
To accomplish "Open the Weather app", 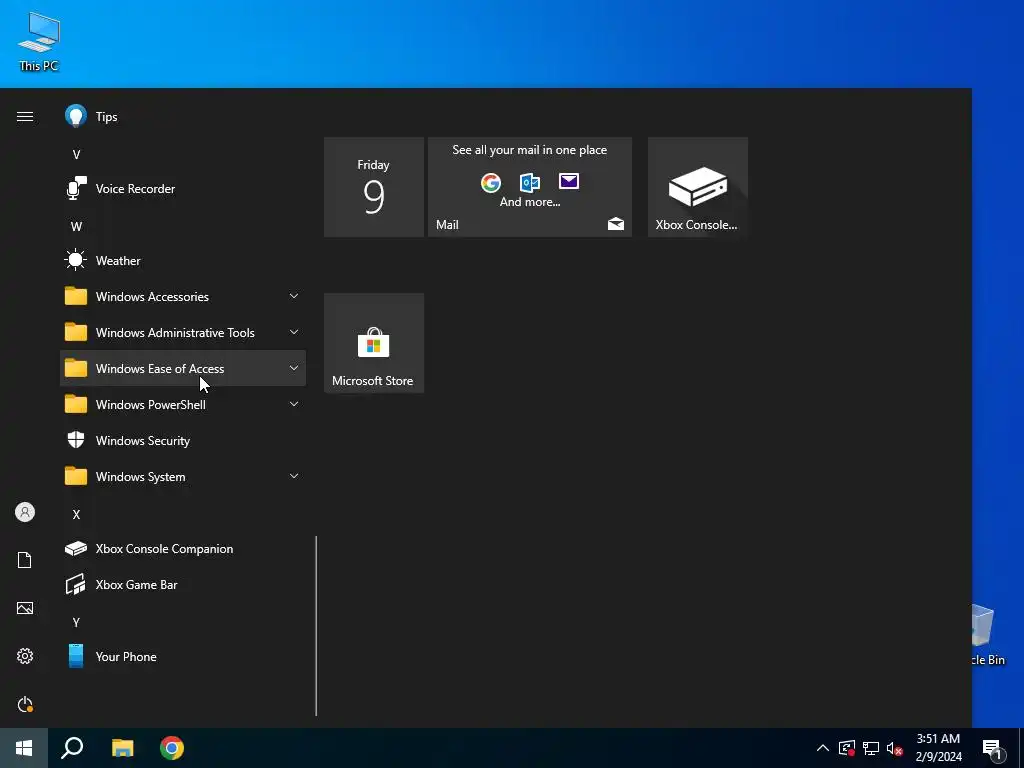I will tap(183, 261).
